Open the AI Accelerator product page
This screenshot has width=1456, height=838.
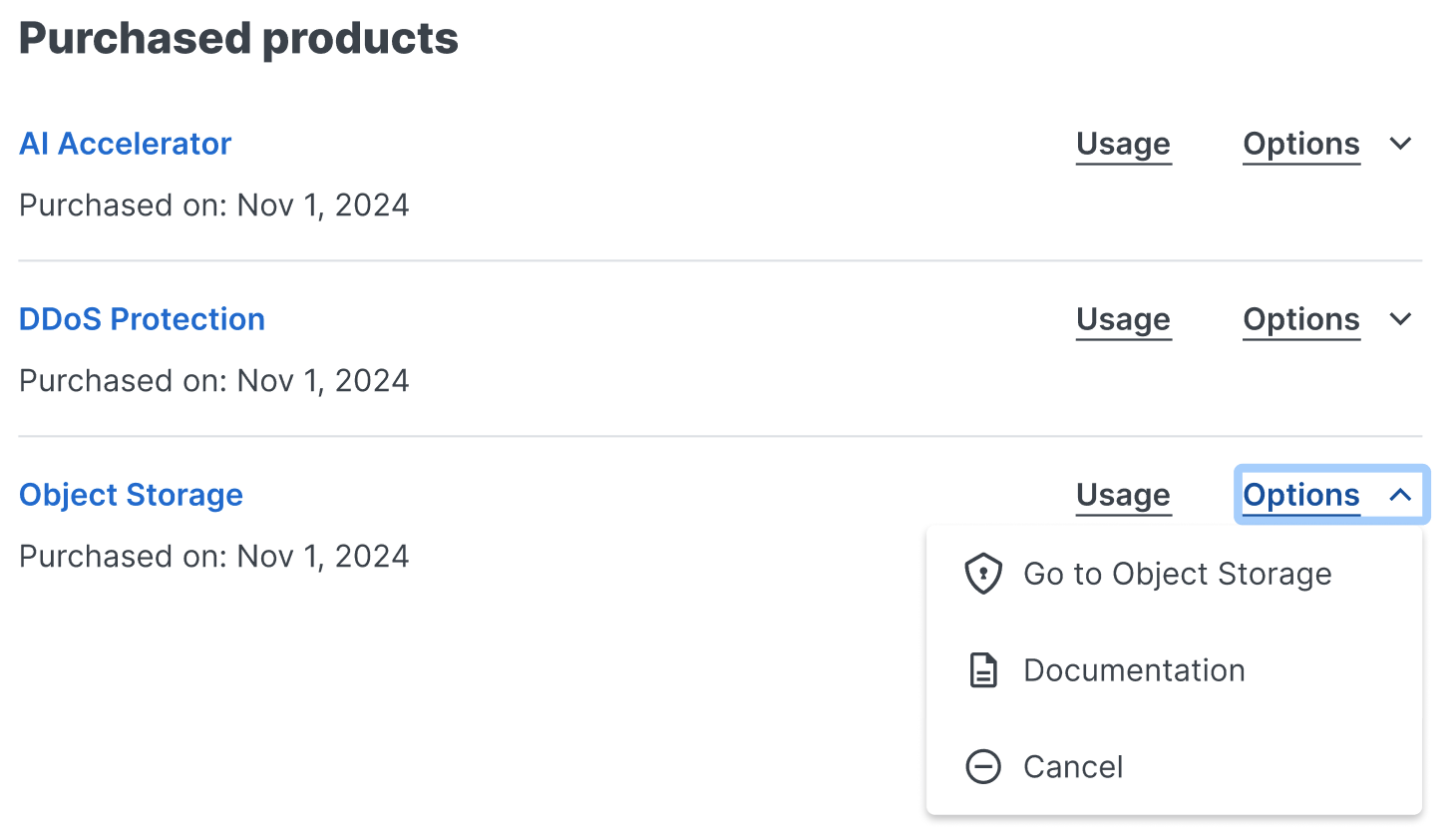125,144
